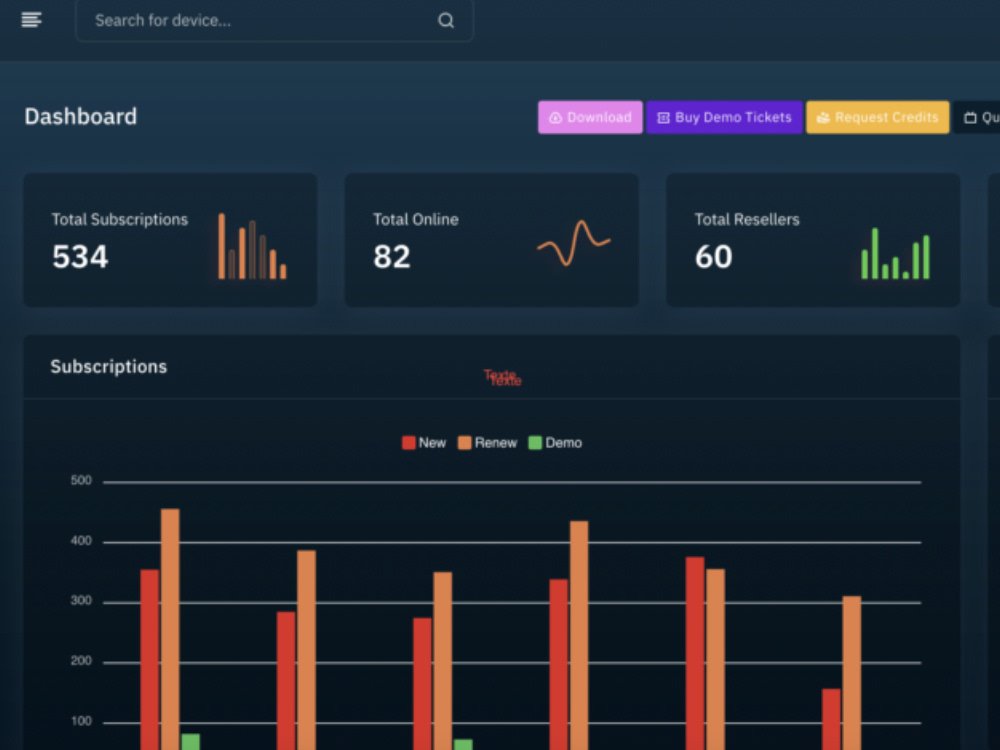Screen dimensions: 1000x750
Task: Click the Download button
Action: click(x=590, y=117)
